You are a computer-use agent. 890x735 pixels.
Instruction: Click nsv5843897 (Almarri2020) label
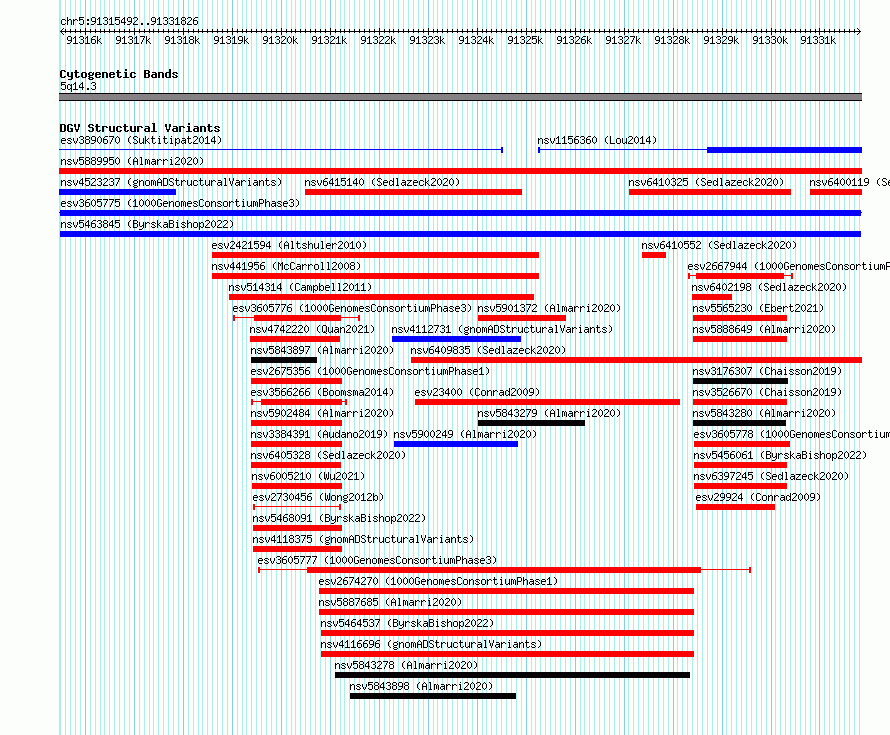tap(322, 350)
